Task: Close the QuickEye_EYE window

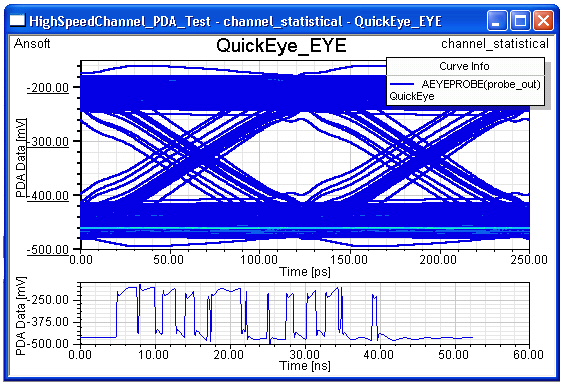Action: click(x=543, y=20)
